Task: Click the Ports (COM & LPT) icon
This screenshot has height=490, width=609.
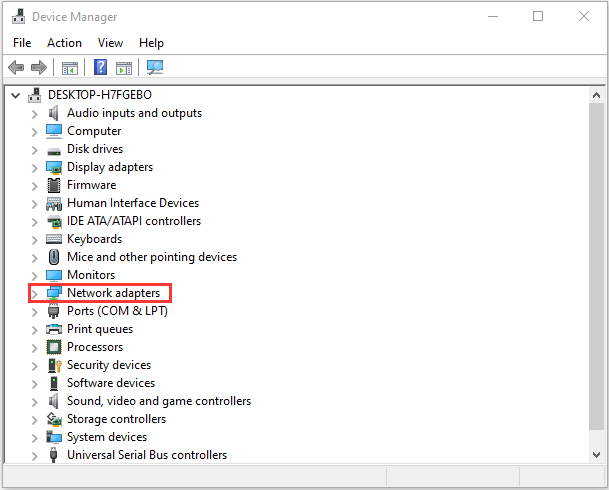Action: click(x=54, y=311)
